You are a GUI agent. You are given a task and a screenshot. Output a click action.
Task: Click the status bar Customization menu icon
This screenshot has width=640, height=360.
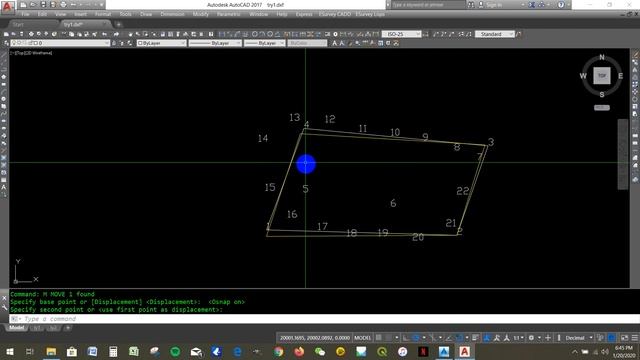pos(635,338)
